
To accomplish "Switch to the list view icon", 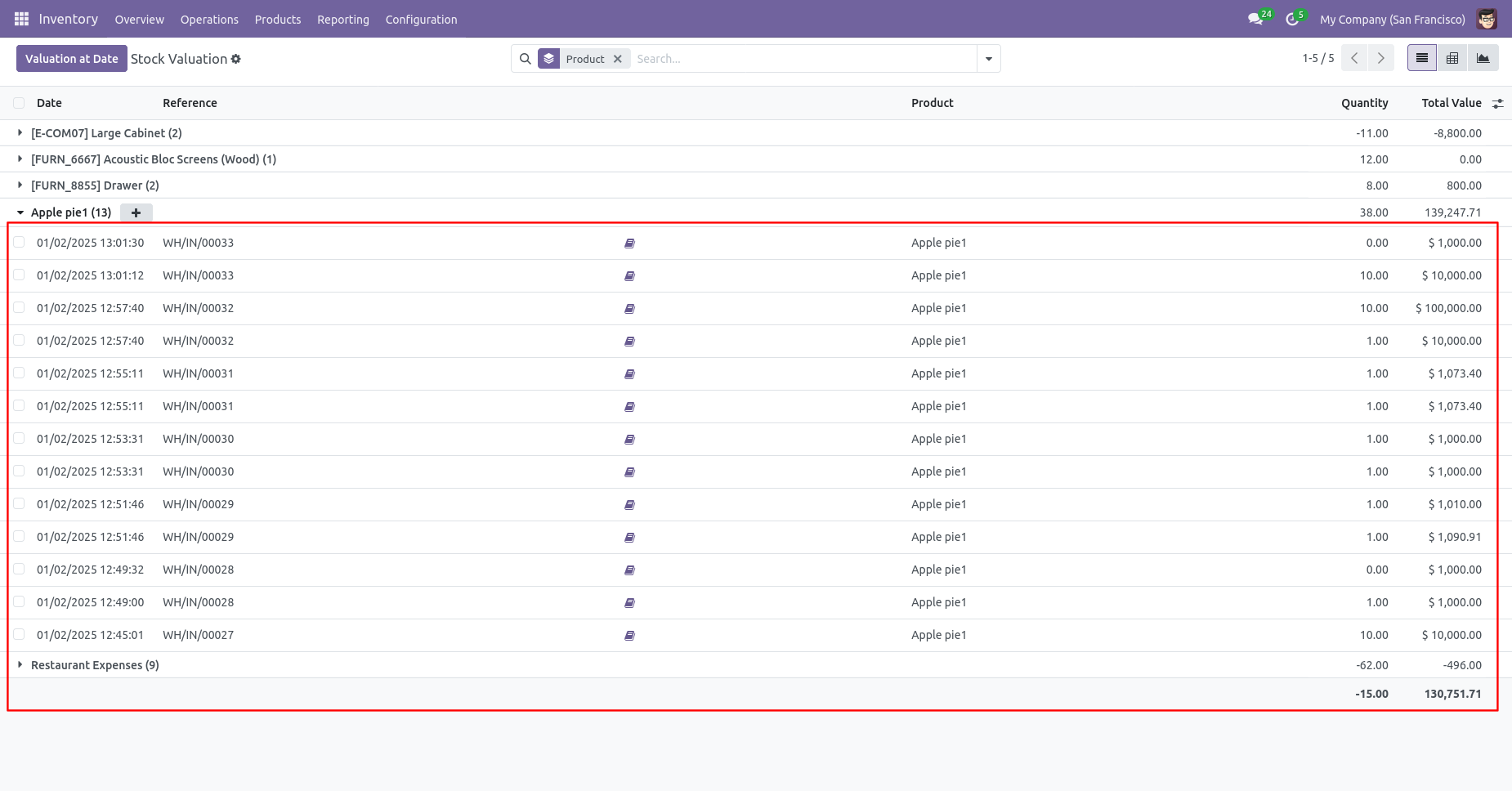I will coord(1422,58).
